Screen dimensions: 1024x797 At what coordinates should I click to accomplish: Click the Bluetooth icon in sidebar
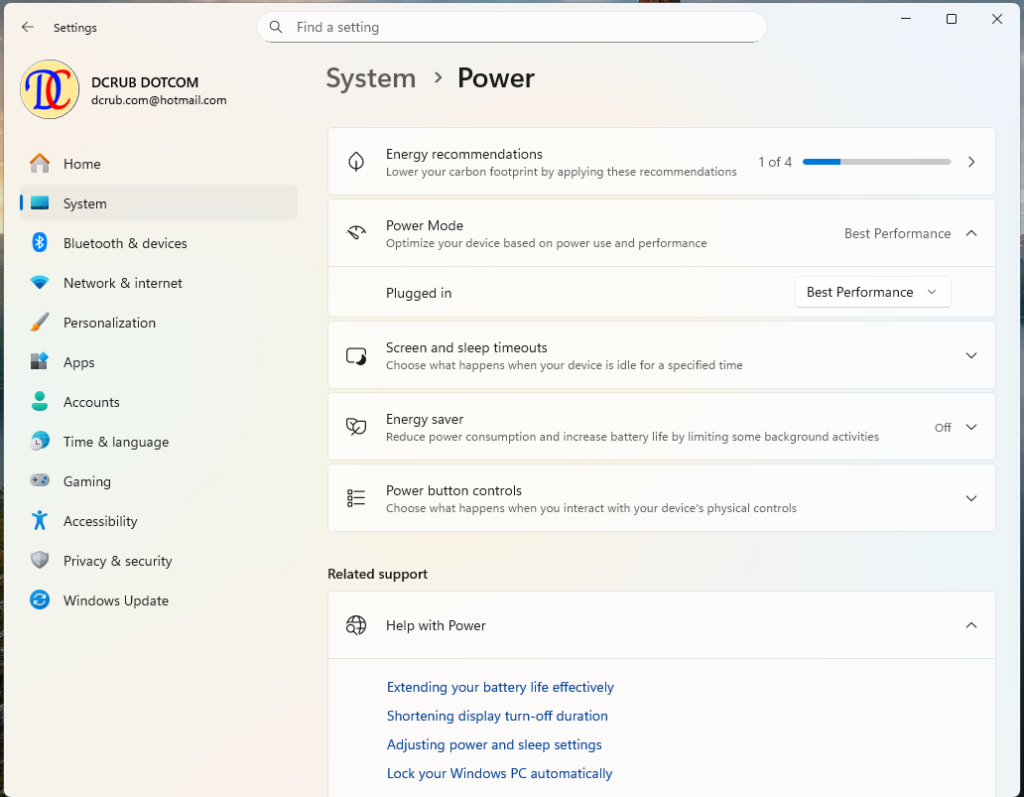coord(40,242)
